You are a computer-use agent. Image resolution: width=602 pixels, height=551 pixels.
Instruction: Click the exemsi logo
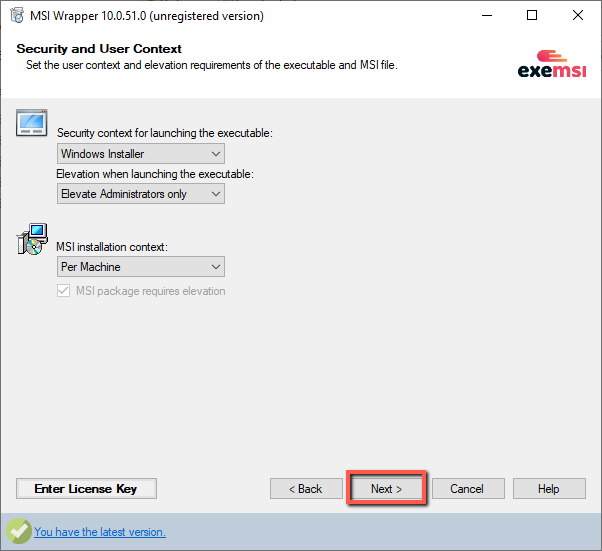tap(552, 64)
